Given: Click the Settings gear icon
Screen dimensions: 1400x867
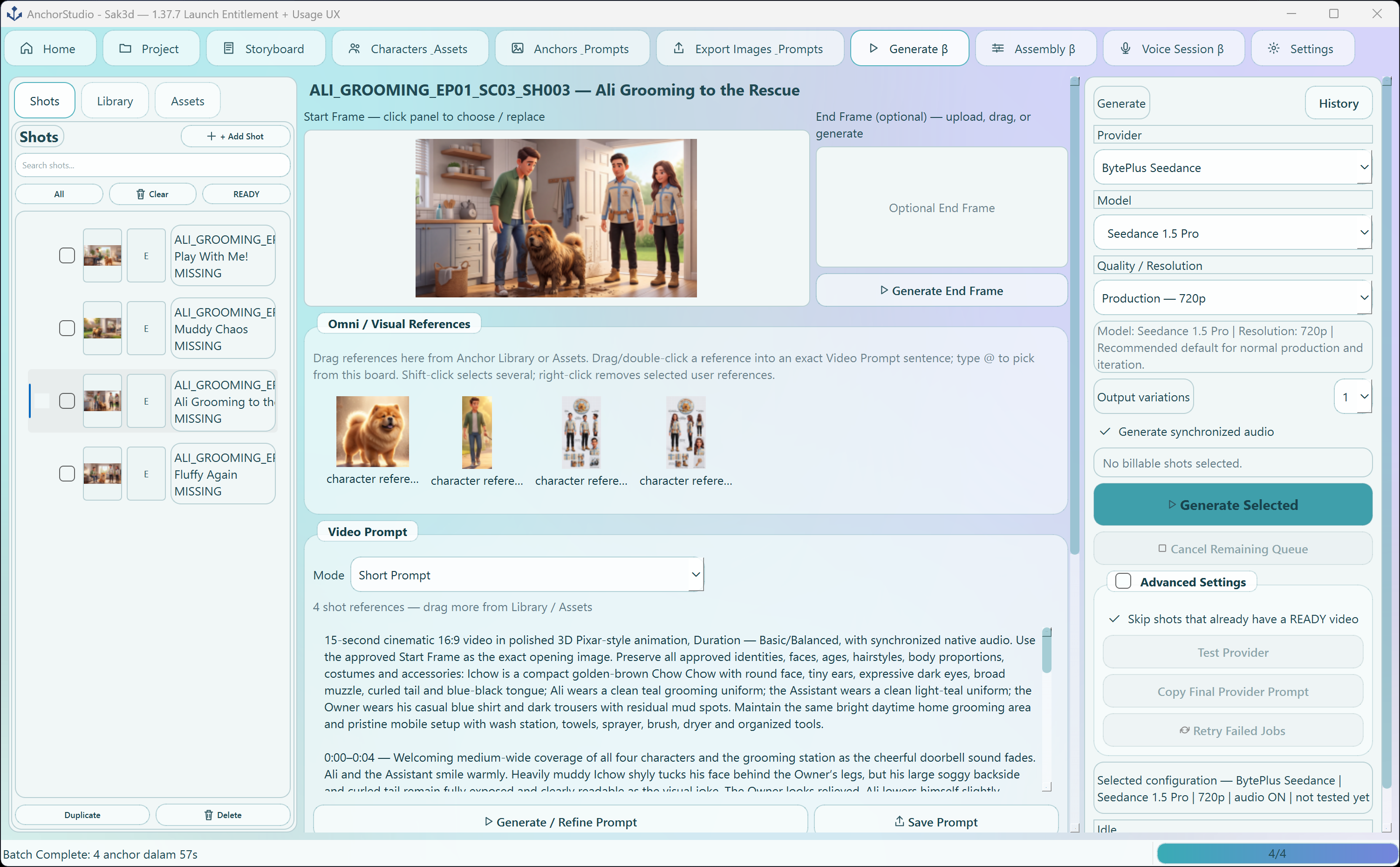Looking at the screenshot, I should [x=1273, y=49].
